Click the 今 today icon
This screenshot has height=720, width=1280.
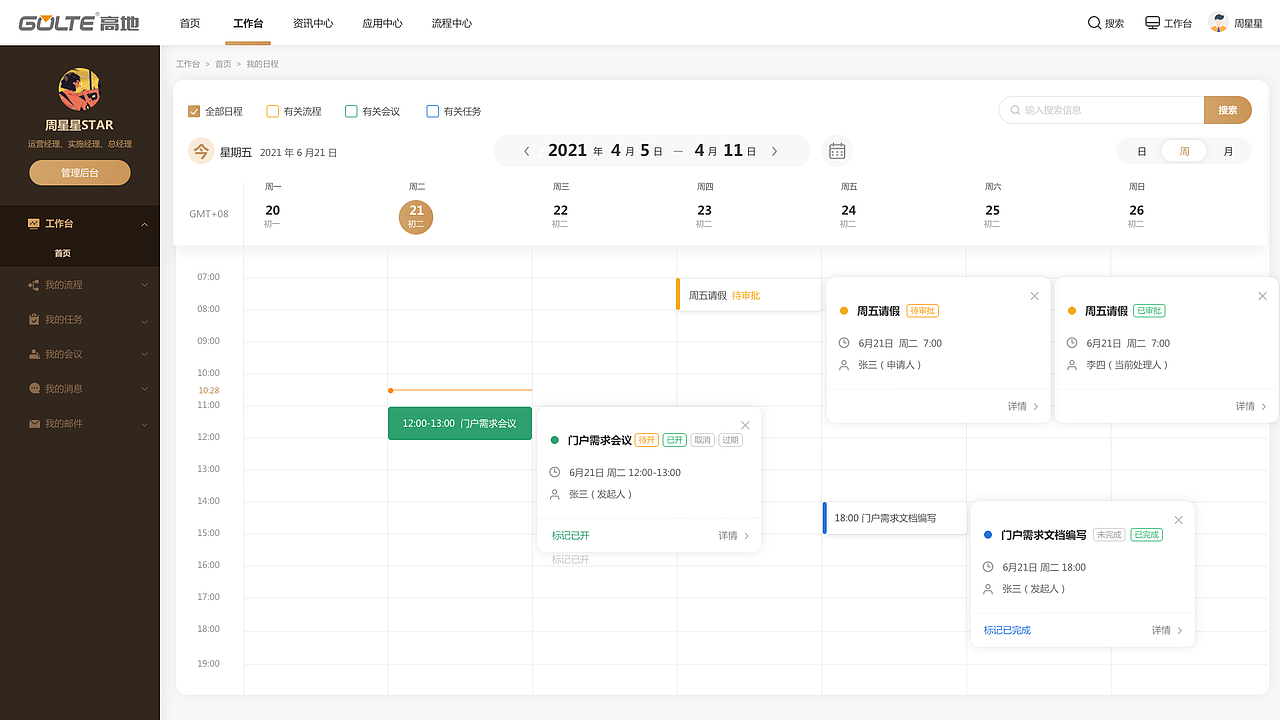[201, 152]
